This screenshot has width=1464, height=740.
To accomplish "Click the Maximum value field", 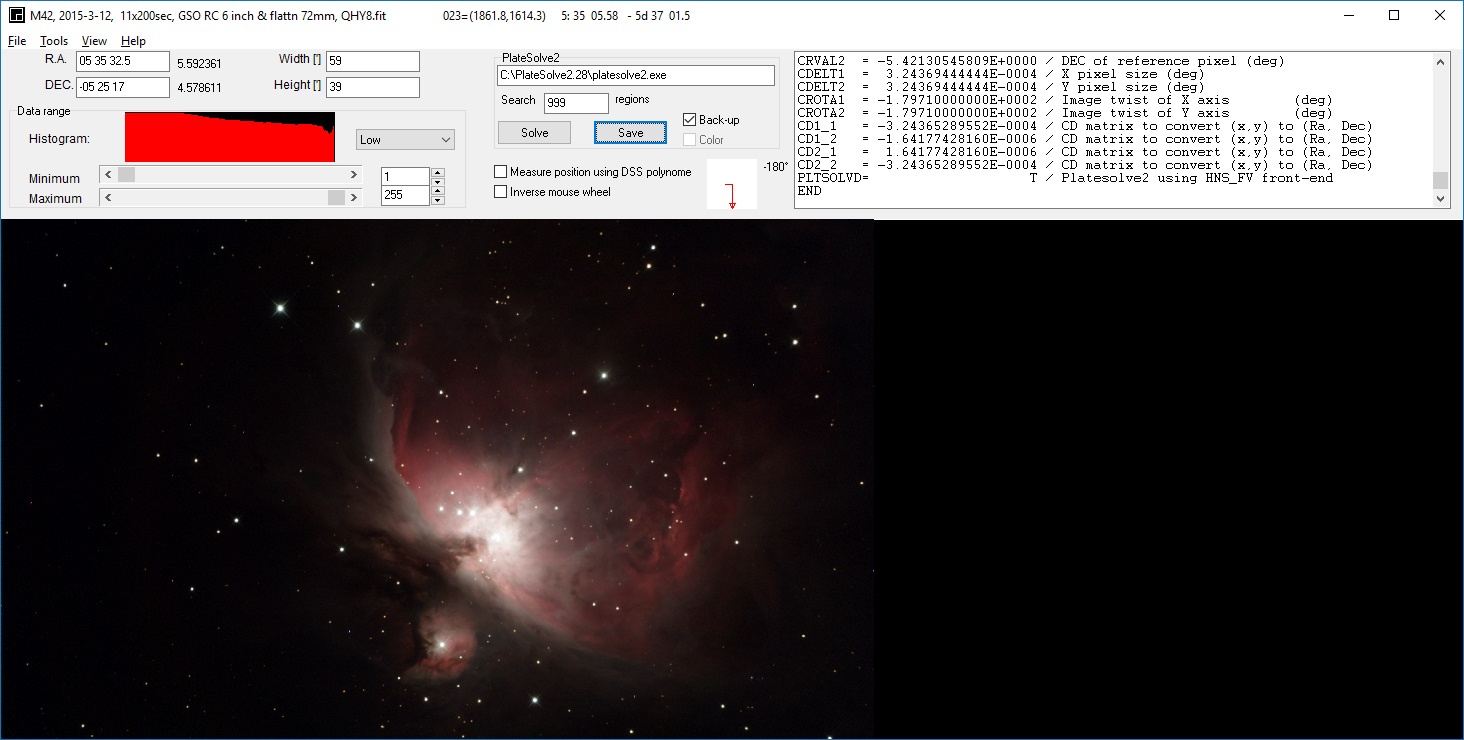I will tap(405, 195).
